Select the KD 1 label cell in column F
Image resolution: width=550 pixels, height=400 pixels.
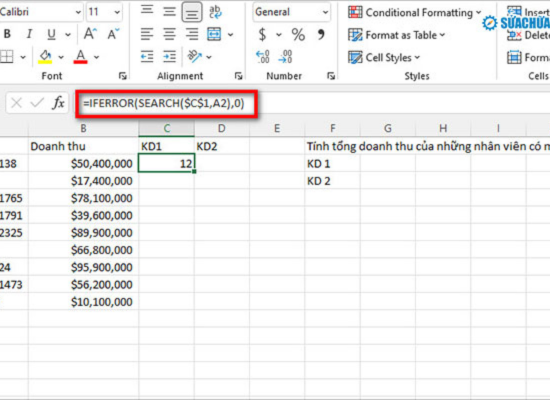(332, 163)
